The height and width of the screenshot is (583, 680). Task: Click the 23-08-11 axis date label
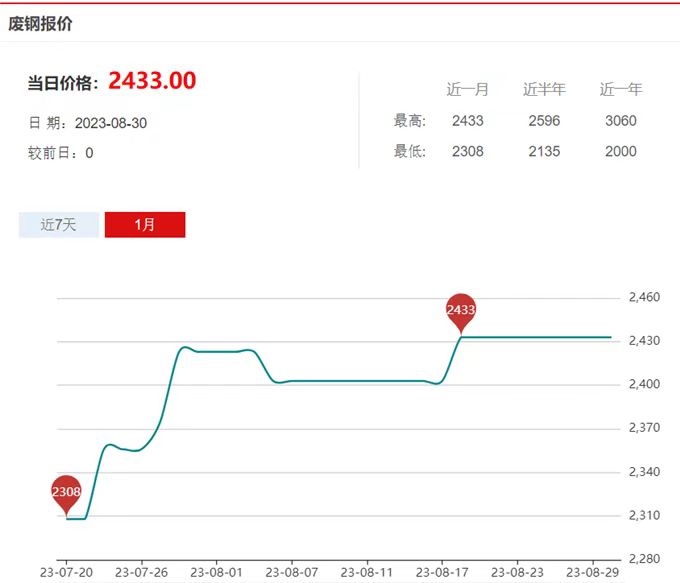click(367, 573)
